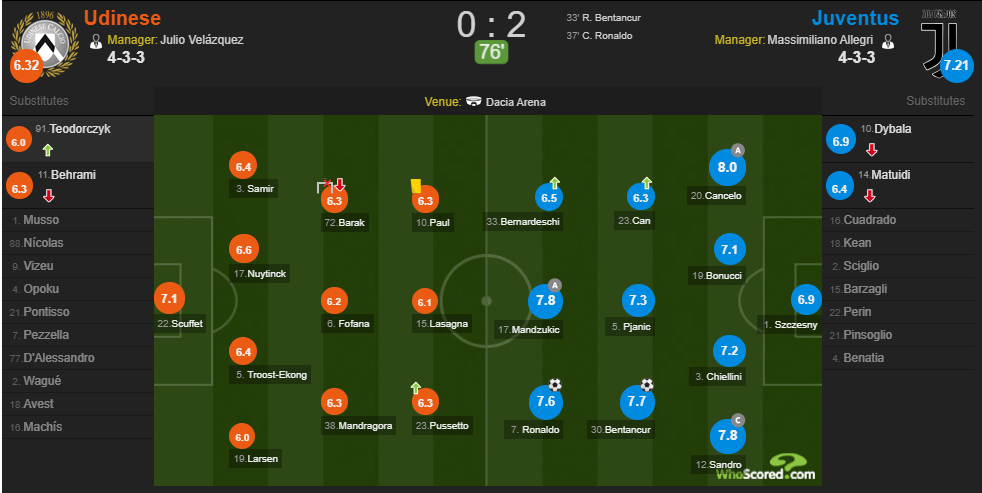Click the green sub-on arrow under Teodorczyk
The height and width of the screenshot is (493, 982).
[x=48, y=150]
